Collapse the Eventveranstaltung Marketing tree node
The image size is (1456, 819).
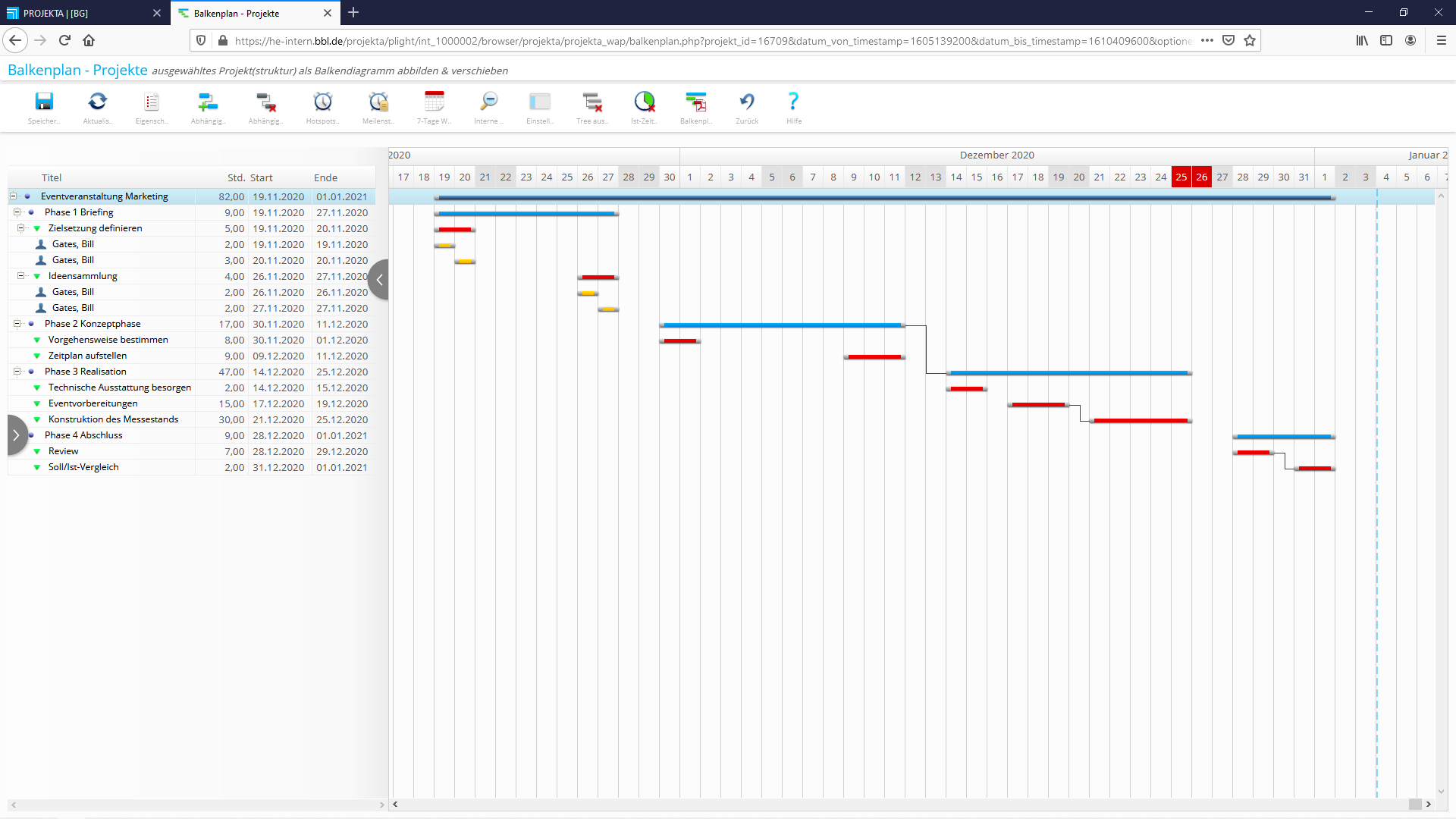point(13,196)
